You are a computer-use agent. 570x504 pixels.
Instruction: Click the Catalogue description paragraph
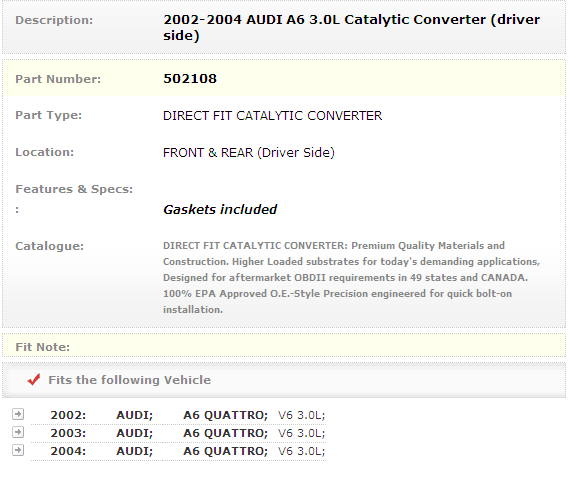pyautogui.click(x=351, y=277)
